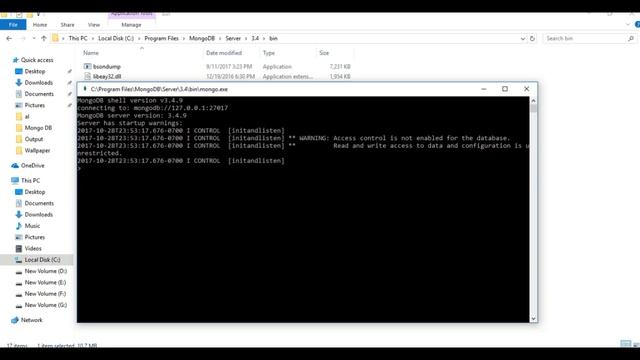Open the Manage ribbon tab
The image size is (640, 360).
(x=131, y=25)
